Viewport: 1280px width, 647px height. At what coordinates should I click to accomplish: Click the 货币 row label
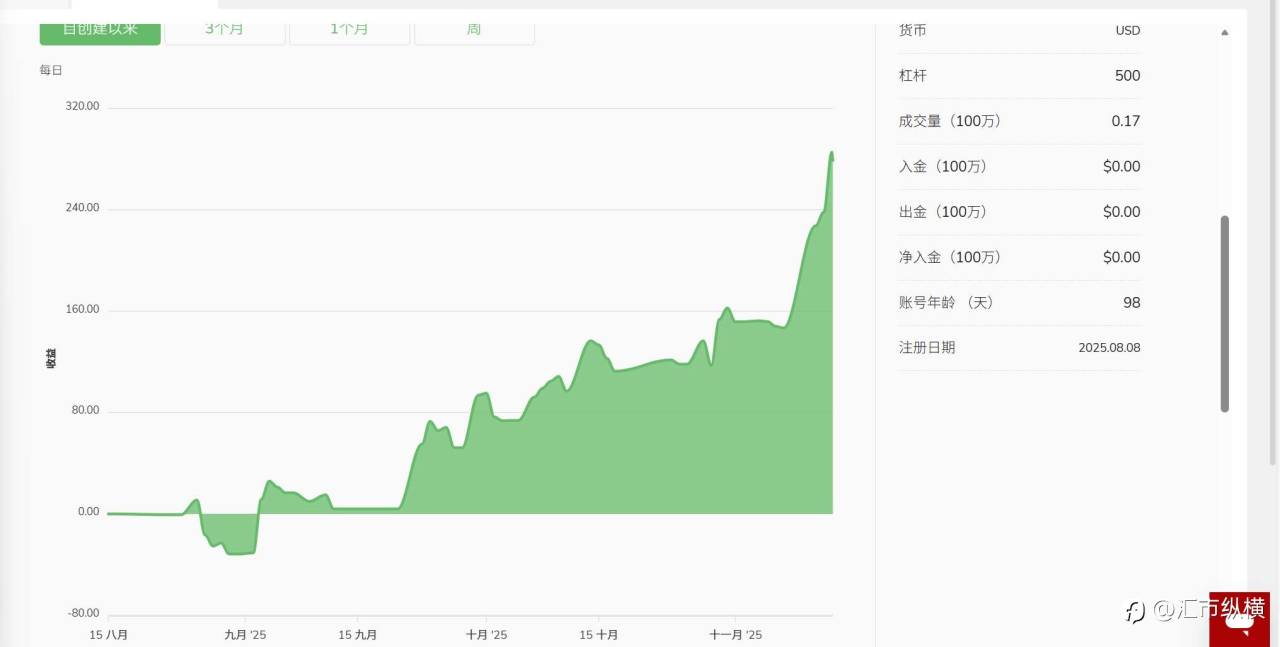click(912, 30)
